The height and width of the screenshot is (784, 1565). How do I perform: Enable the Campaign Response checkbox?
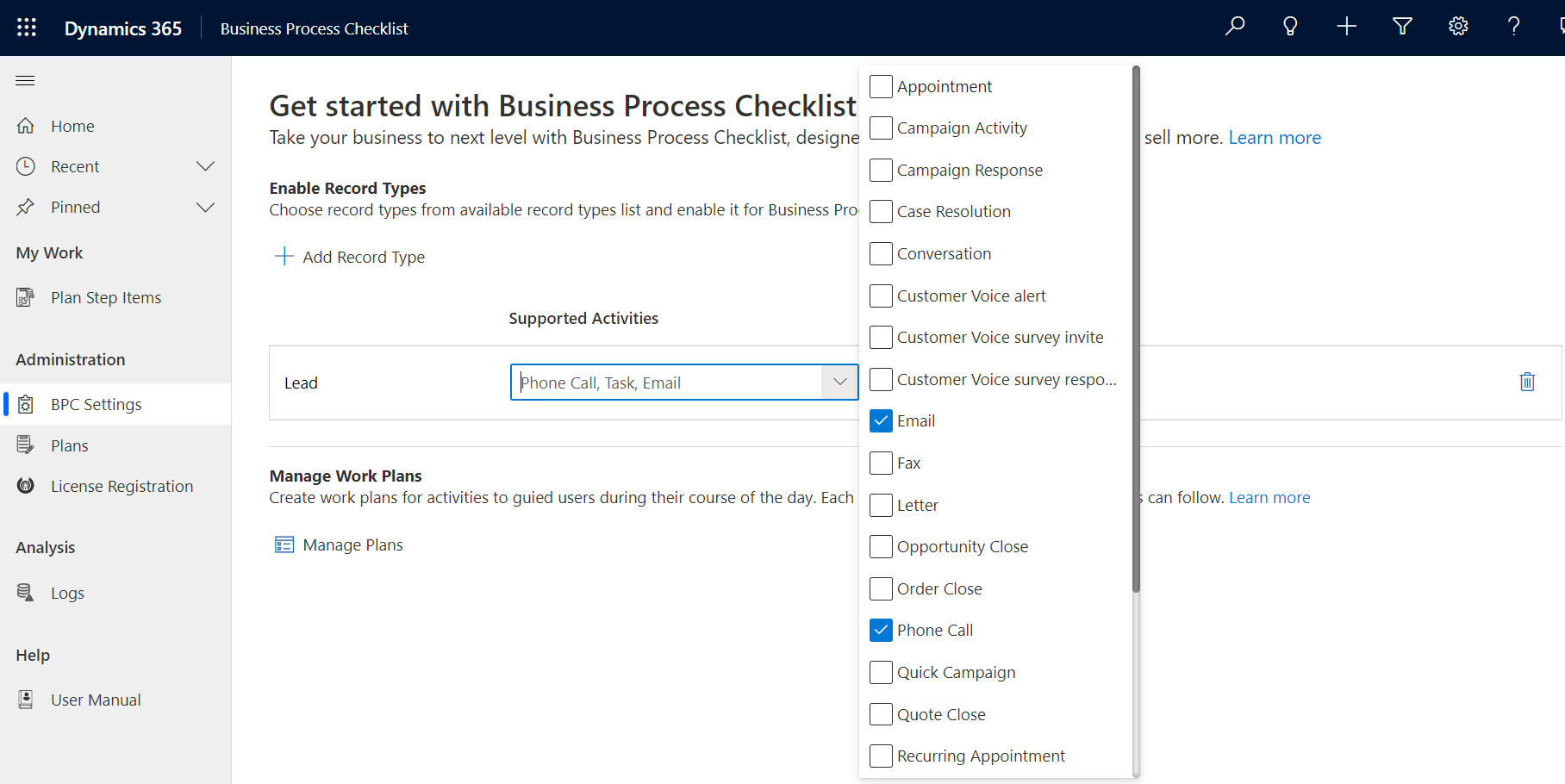[x=881, y=170]
